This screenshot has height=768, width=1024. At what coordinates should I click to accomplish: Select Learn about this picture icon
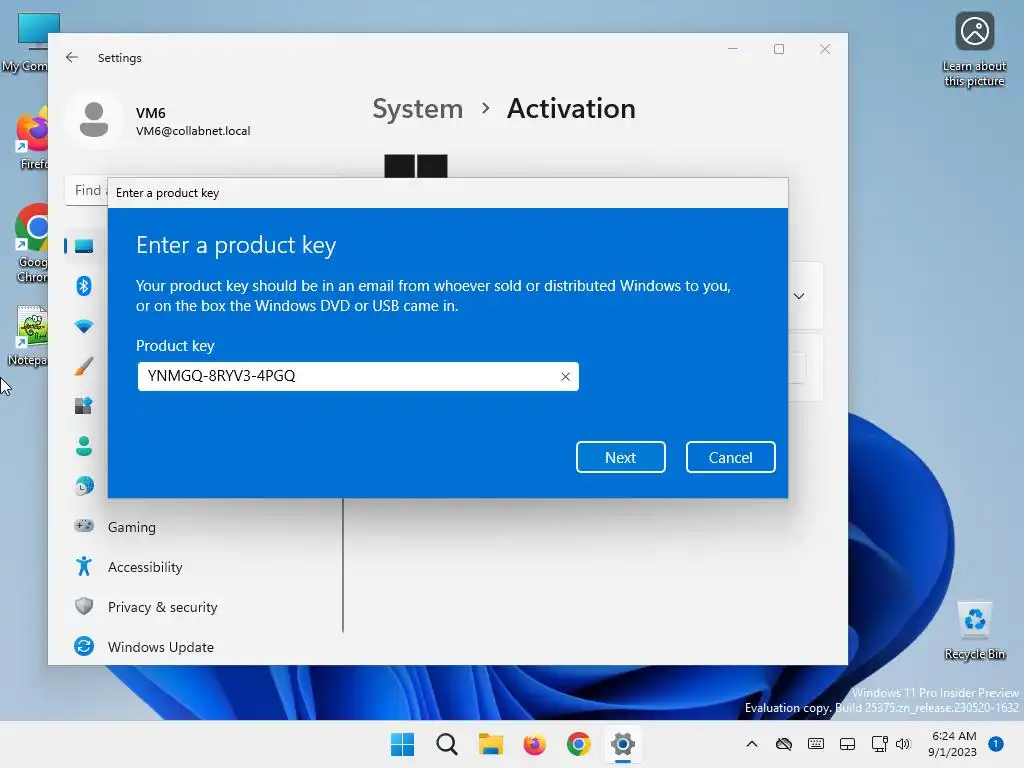point(974,50)
